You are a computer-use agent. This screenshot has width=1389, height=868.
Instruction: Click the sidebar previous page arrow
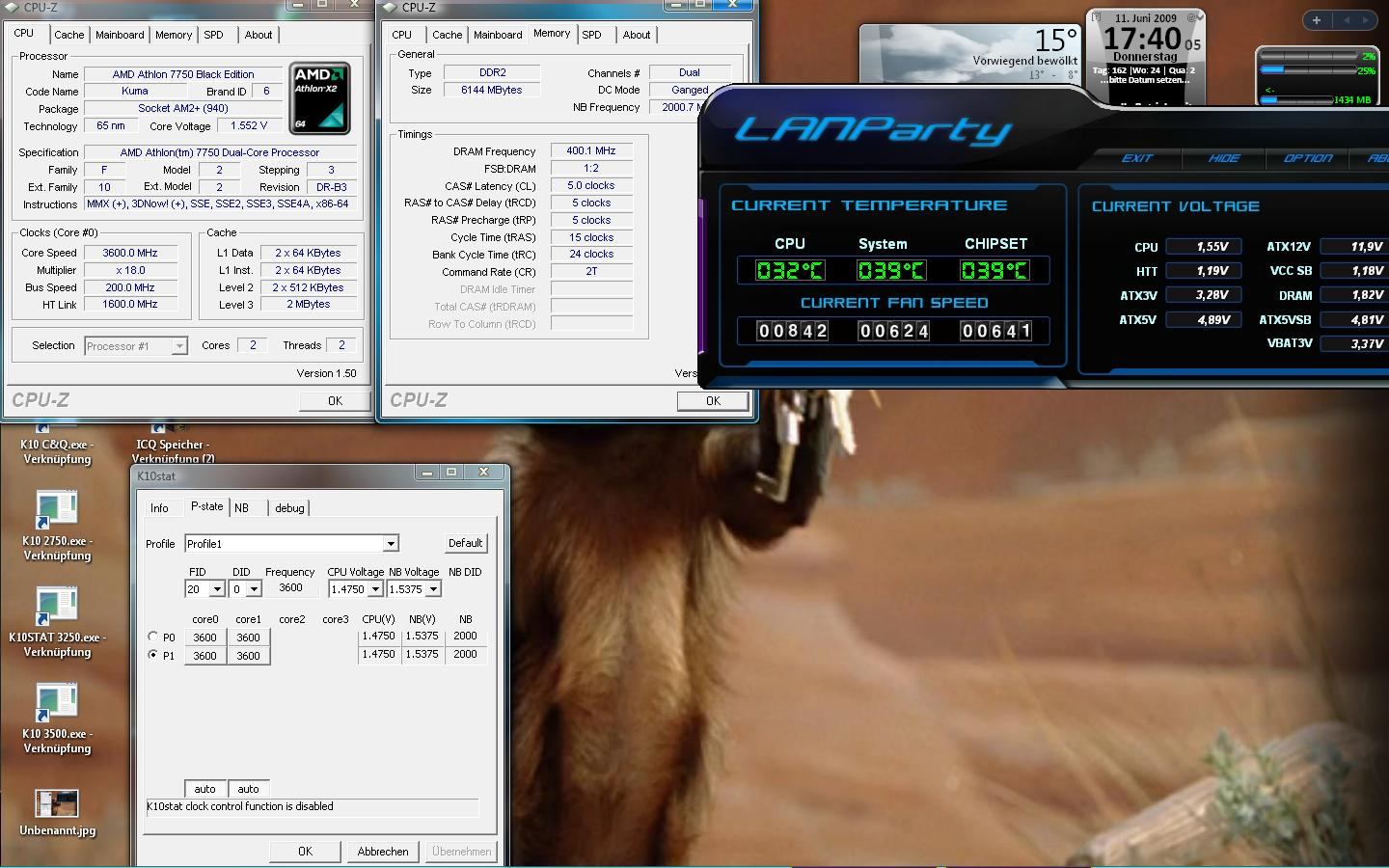[x=1345, y=20]
